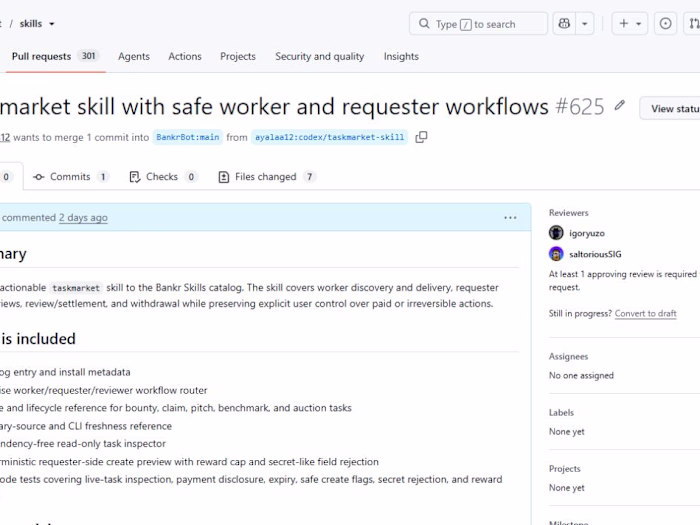This screenshot has height=525, width=700.
Task: Click the '2 days ago' timestamp link
Action: (83, 217)
